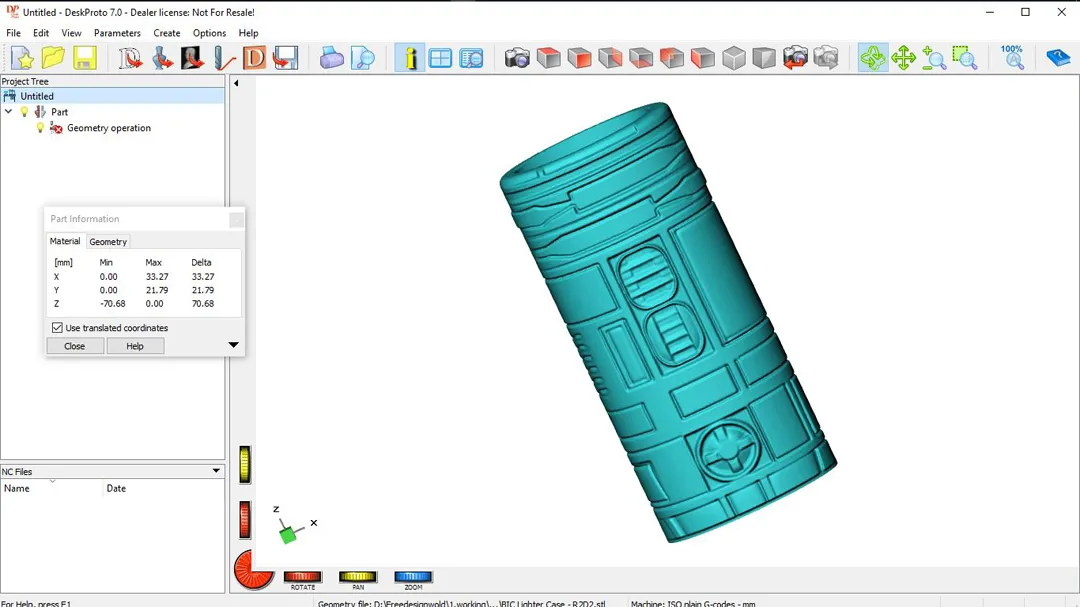Select the bottom view cube icon

[x=641, y=58]
